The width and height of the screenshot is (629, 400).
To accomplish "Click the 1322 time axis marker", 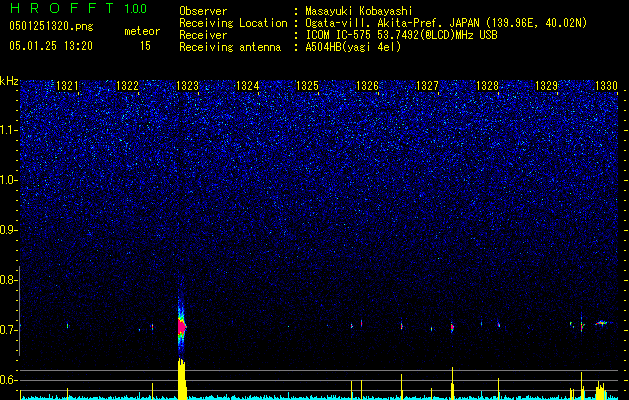I will (127, 86).
